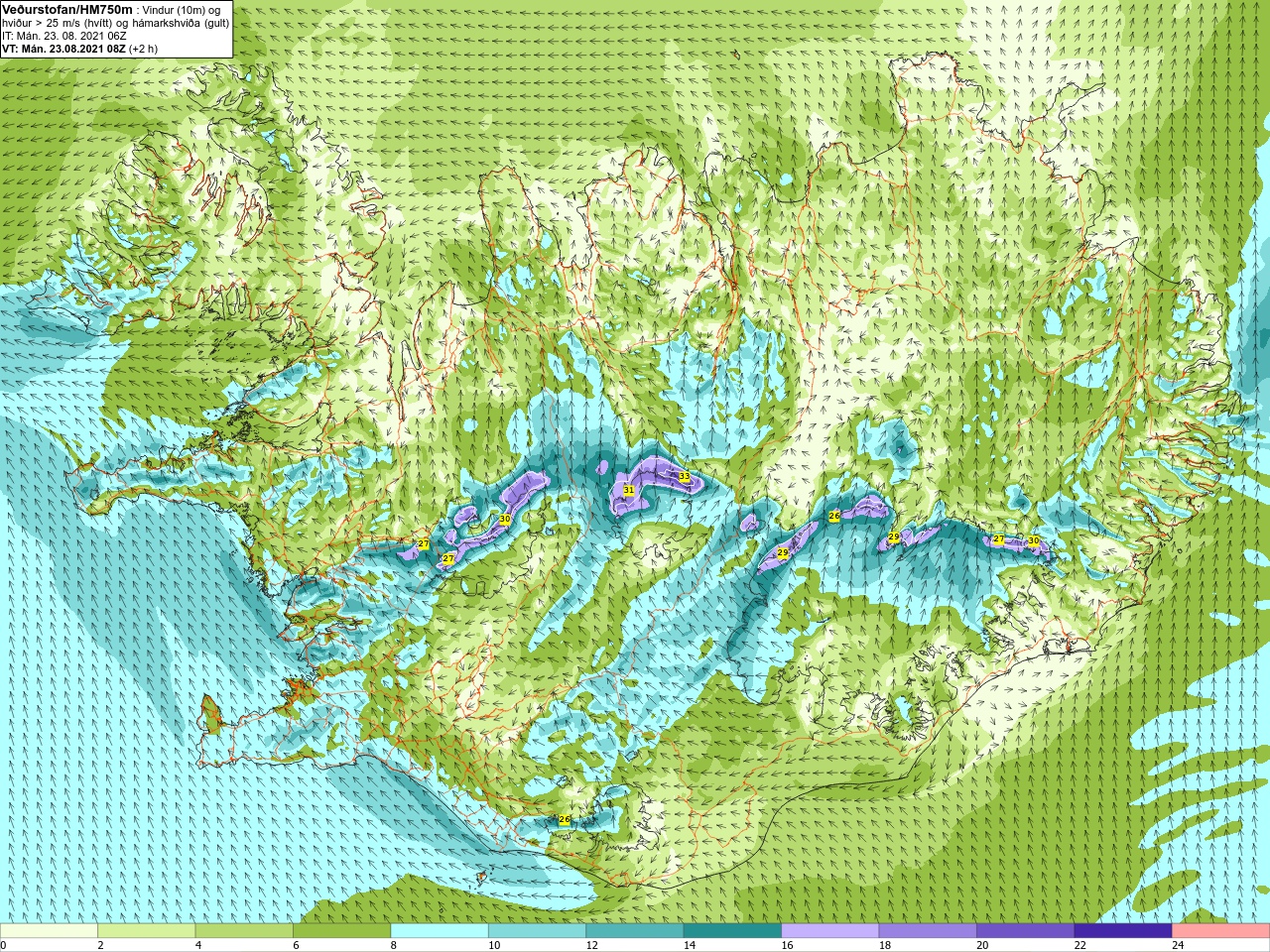Screen dimensions: 1270x952
Task: Click the legend tick number 24
Action: 1179,946
